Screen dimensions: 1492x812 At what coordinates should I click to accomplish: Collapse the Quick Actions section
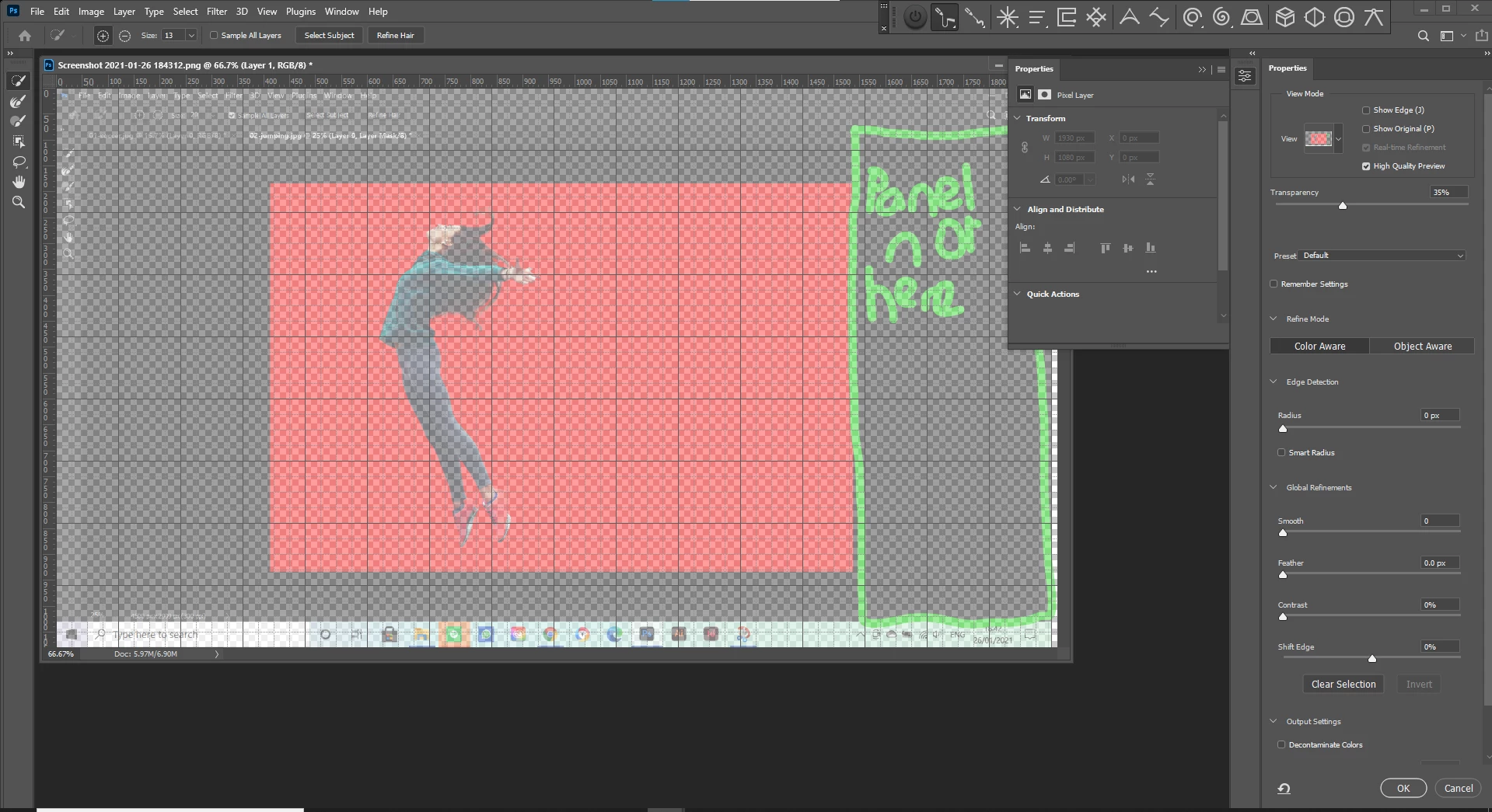tap(1018, 294)
